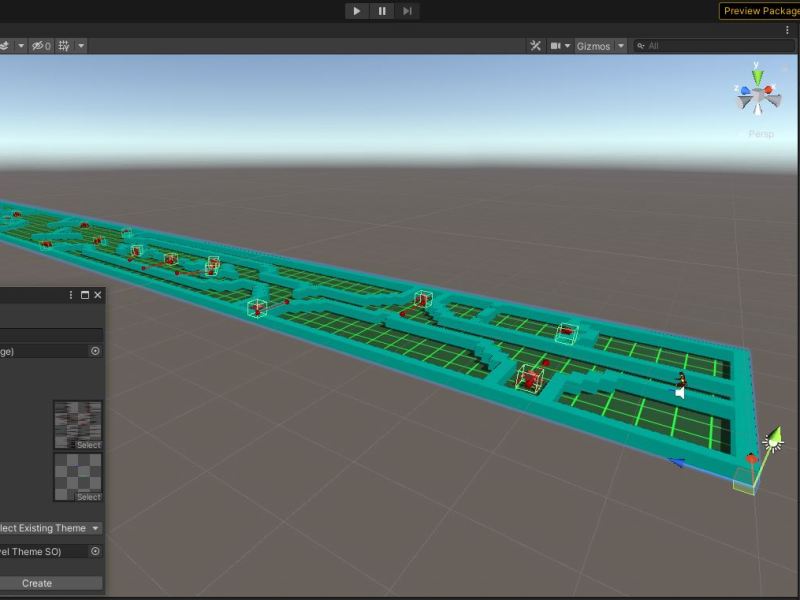The image size is (800, 600).
Task: Click the Step frame button
Action: coord(406,11)
